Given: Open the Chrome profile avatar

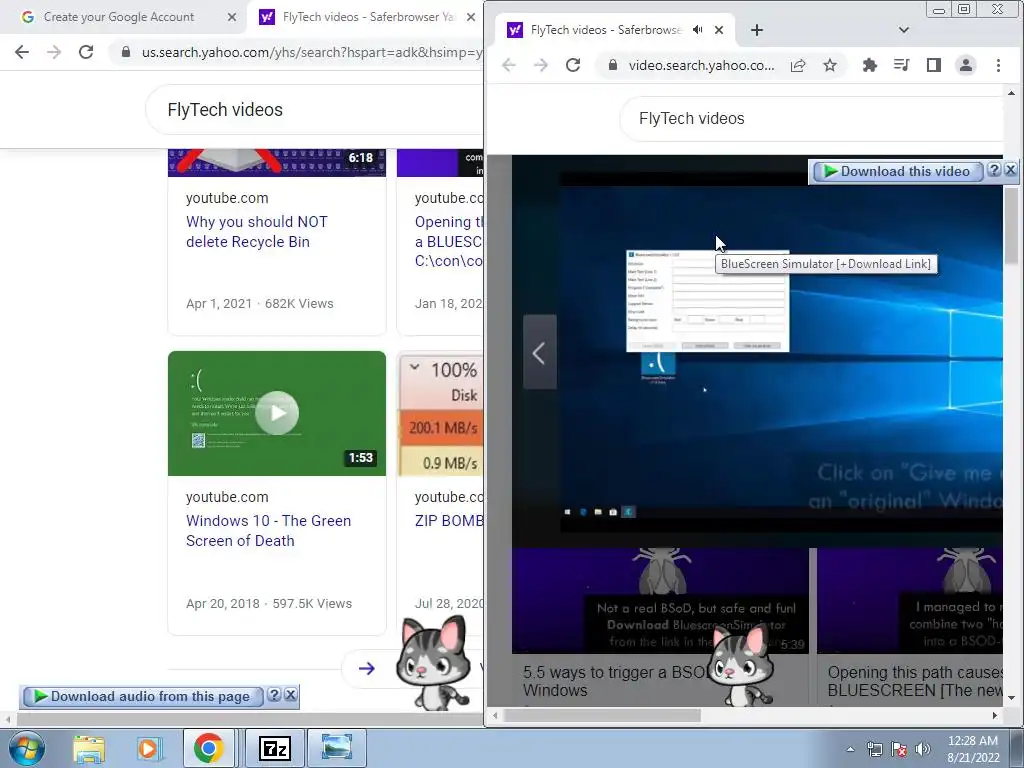Looking at the screenshot, I should [966, 65].
